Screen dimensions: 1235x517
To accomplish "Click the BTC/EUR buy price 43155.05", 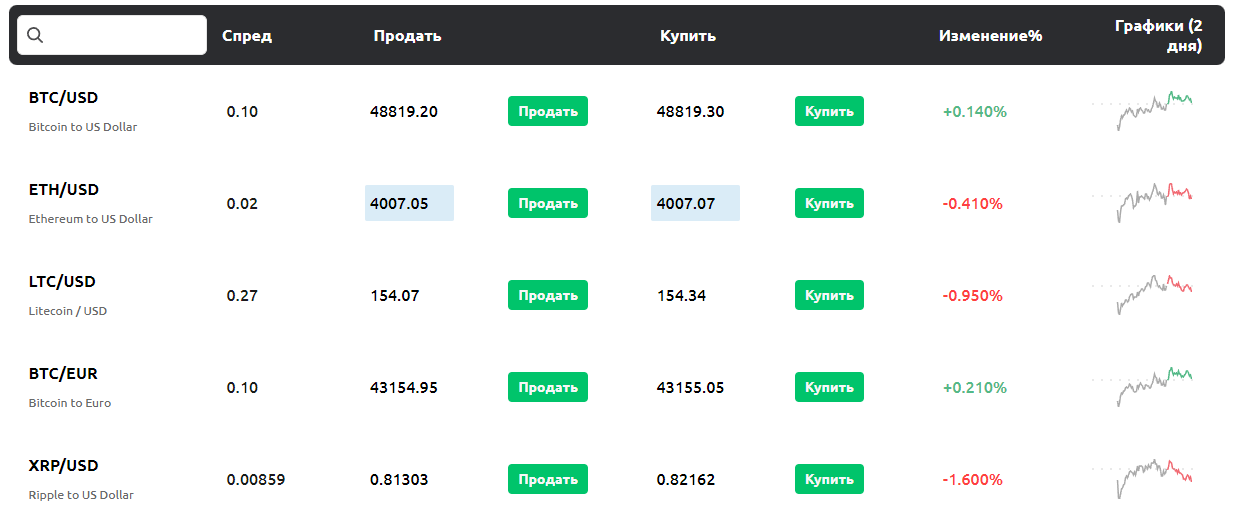I will 690,387.
